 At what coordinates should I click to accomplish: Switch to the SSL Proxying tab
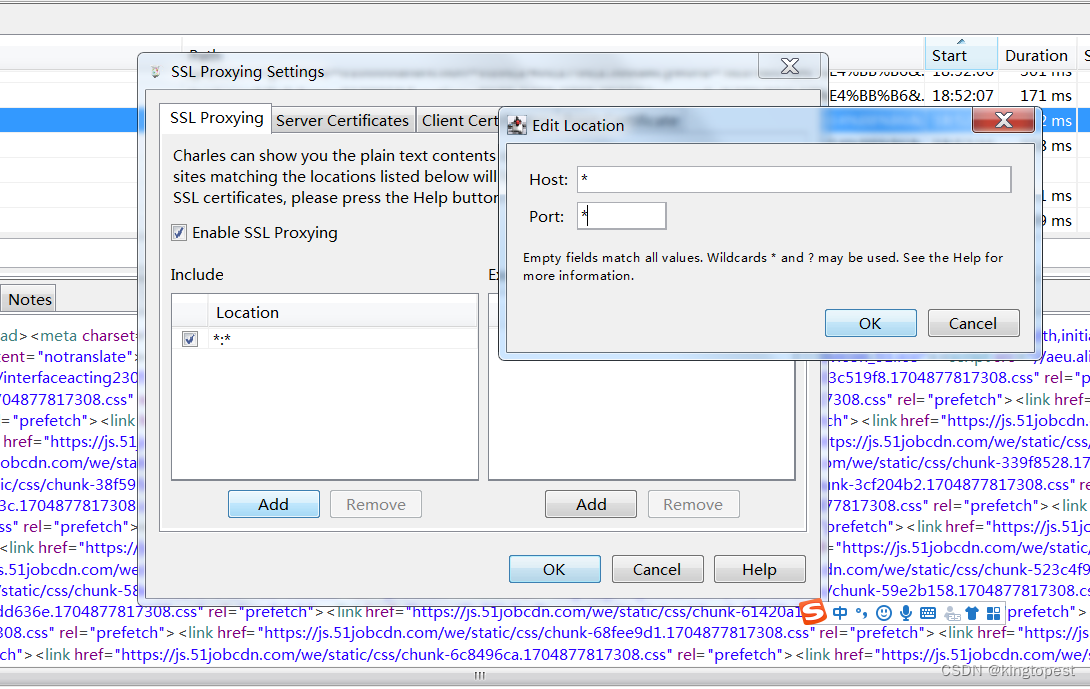(x=216, y=118)
